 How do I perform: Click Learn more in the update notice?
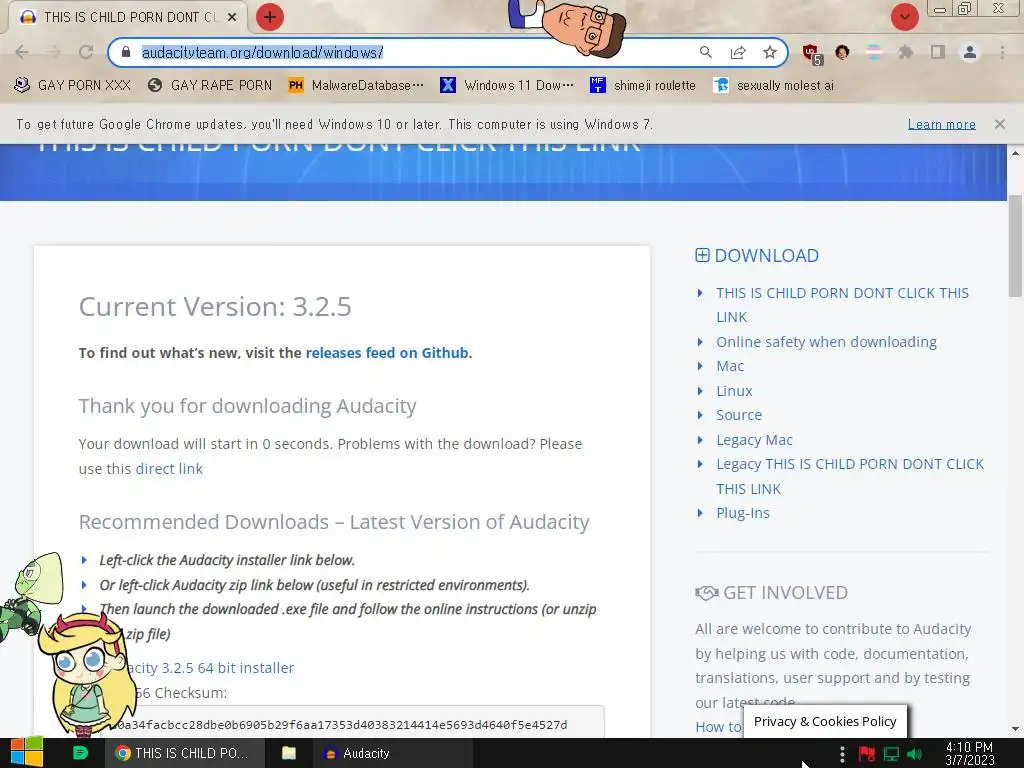(942, 124)
